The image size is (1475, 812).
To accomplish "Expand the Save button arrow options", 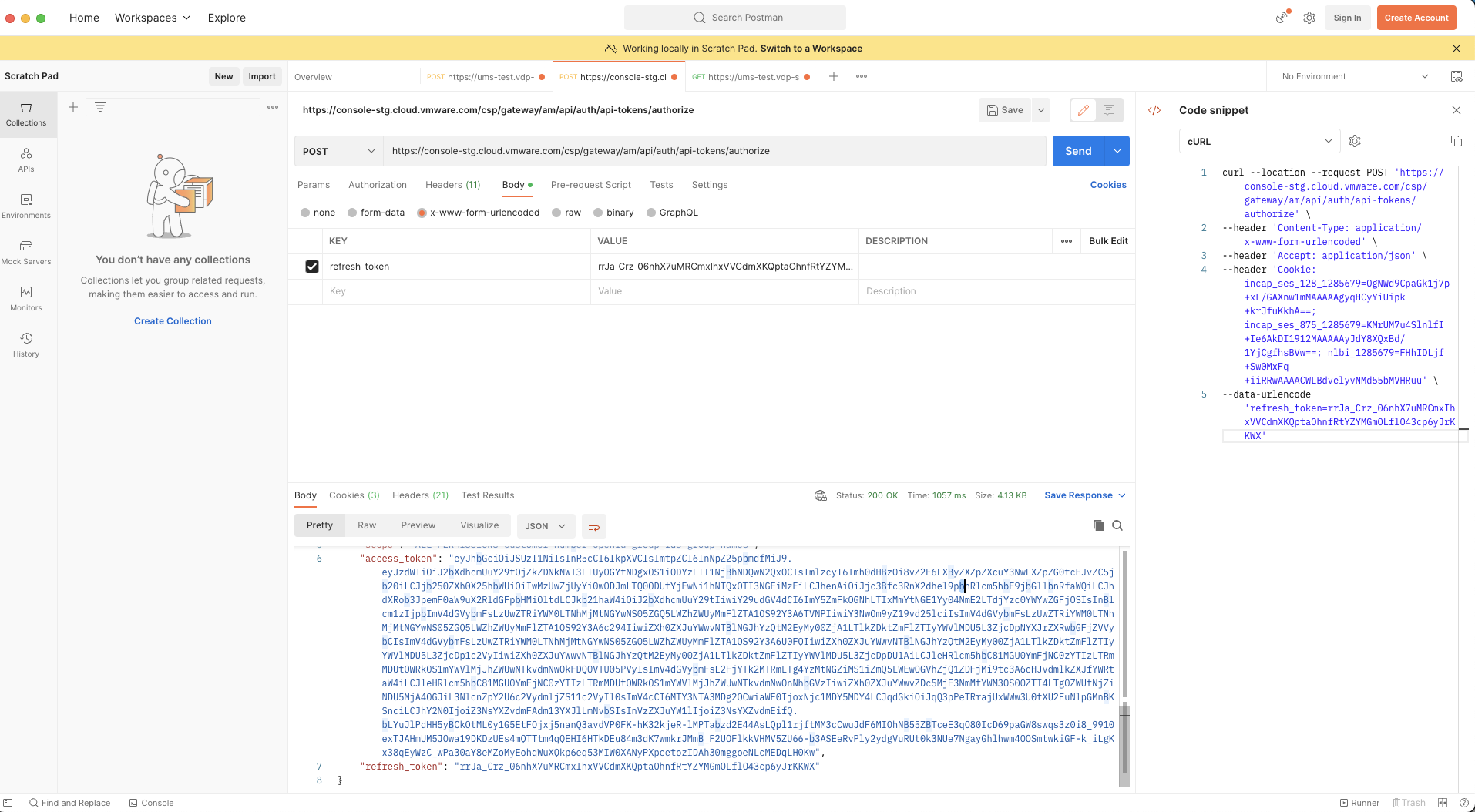I will (x=1041, y=110).
